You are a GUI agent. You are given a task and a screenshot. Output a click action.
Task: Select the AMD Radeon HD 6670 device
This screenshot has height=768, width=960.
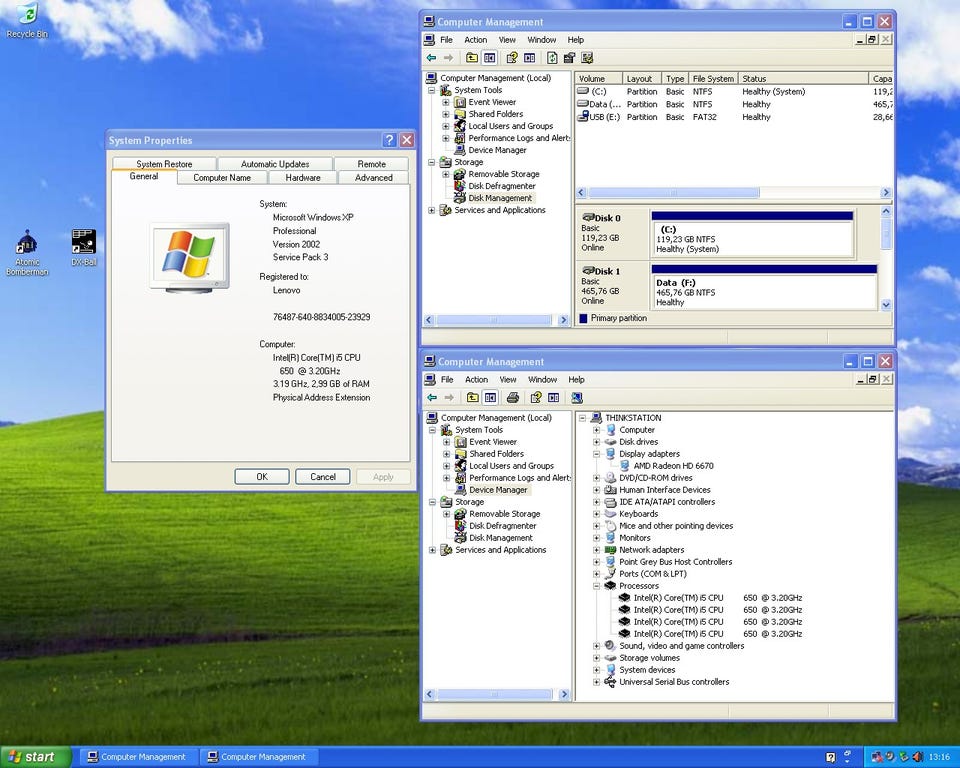coord(672,466)
